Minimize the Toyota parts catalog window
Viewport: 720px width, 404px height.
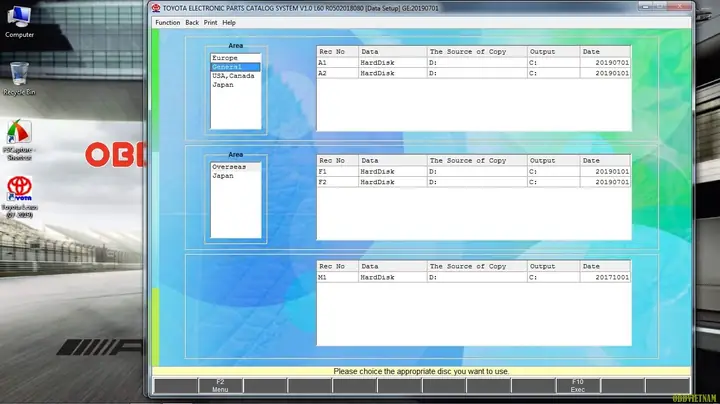(645, 6)
